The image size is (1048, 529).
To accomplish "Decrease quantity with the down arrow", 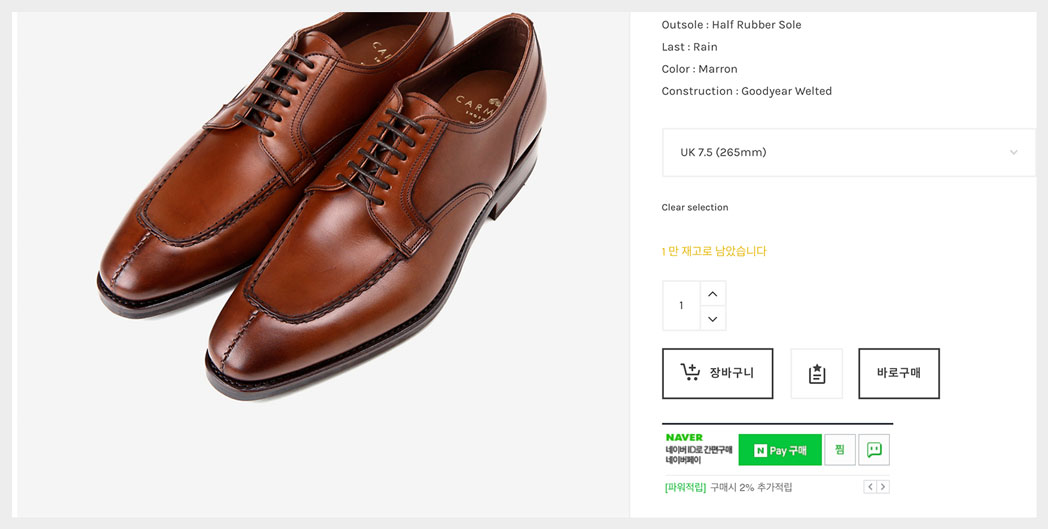I will click(x=712, y=318).
